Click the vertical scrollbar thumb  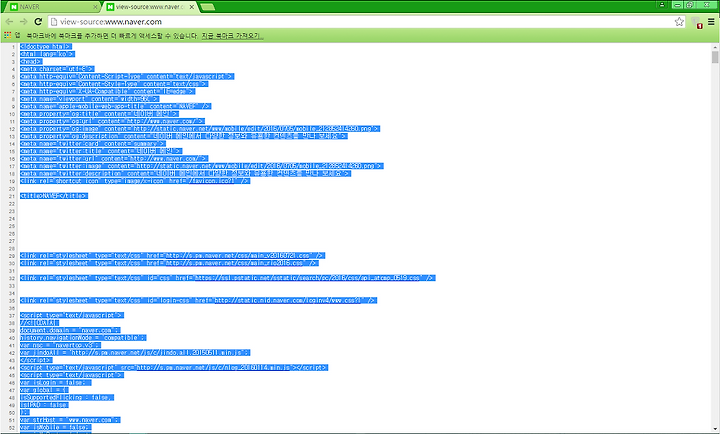coord(715,57)
